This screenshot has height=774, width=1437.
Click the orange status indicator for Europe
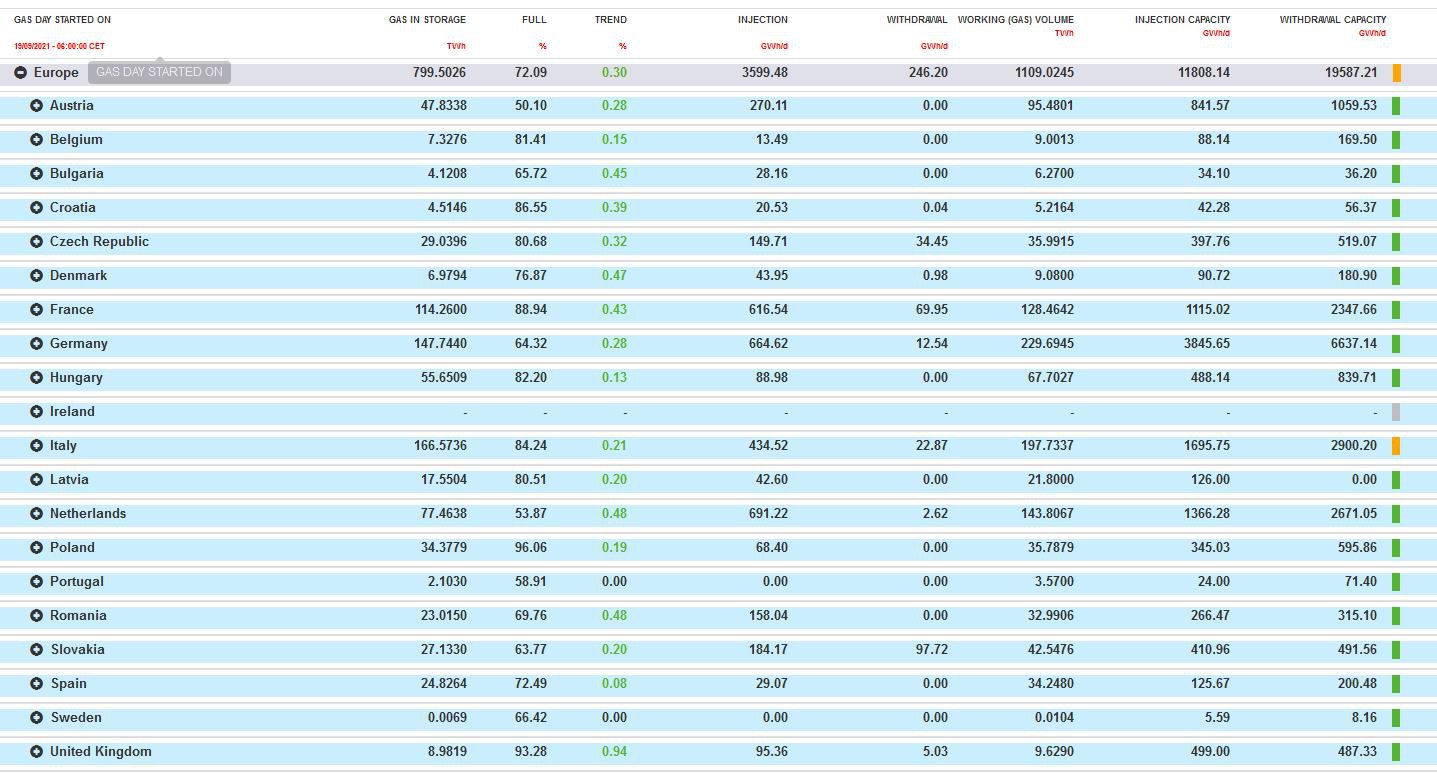pyautogui.click(x=1397, y=73)
